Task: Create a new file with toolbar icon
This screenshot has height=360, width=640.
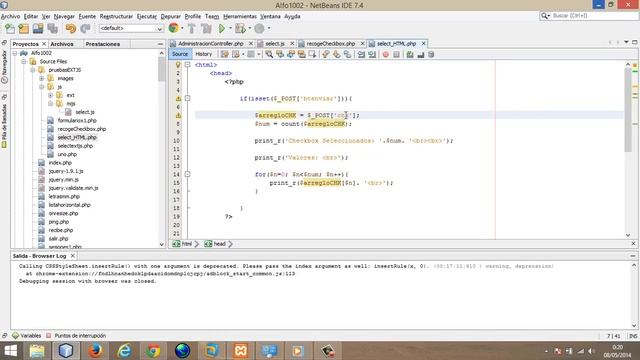Action: tap(10, 28)
